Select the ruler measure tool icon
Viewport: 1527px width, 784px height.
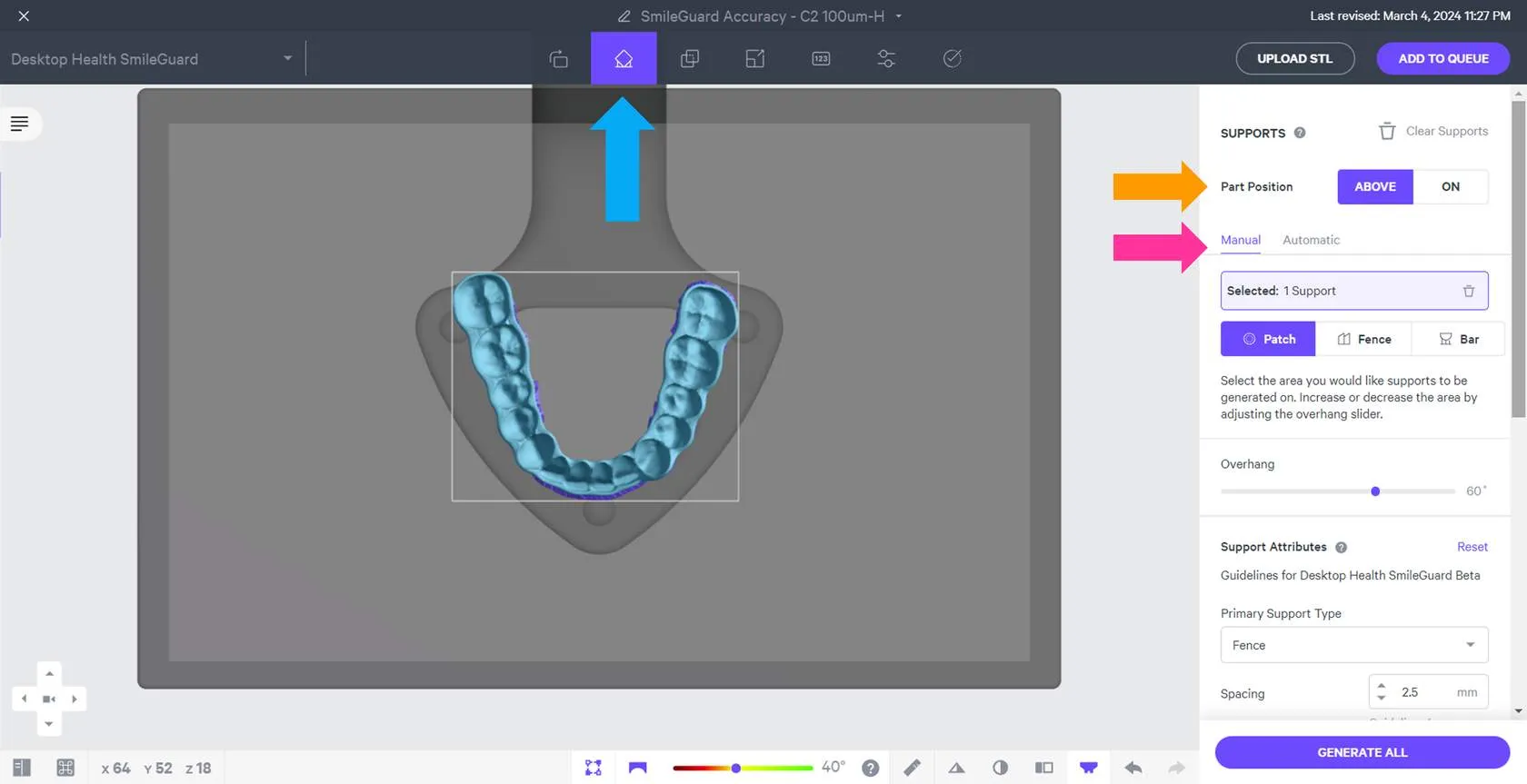tap(912, 768)
